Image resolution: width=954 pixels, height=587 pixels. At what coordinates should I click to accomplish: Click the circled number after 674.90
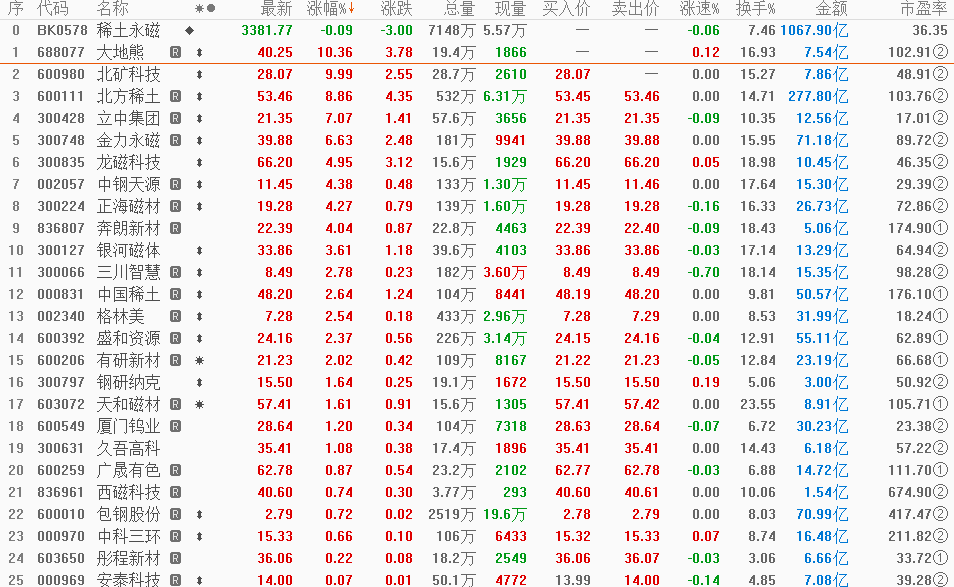point(940,492)
